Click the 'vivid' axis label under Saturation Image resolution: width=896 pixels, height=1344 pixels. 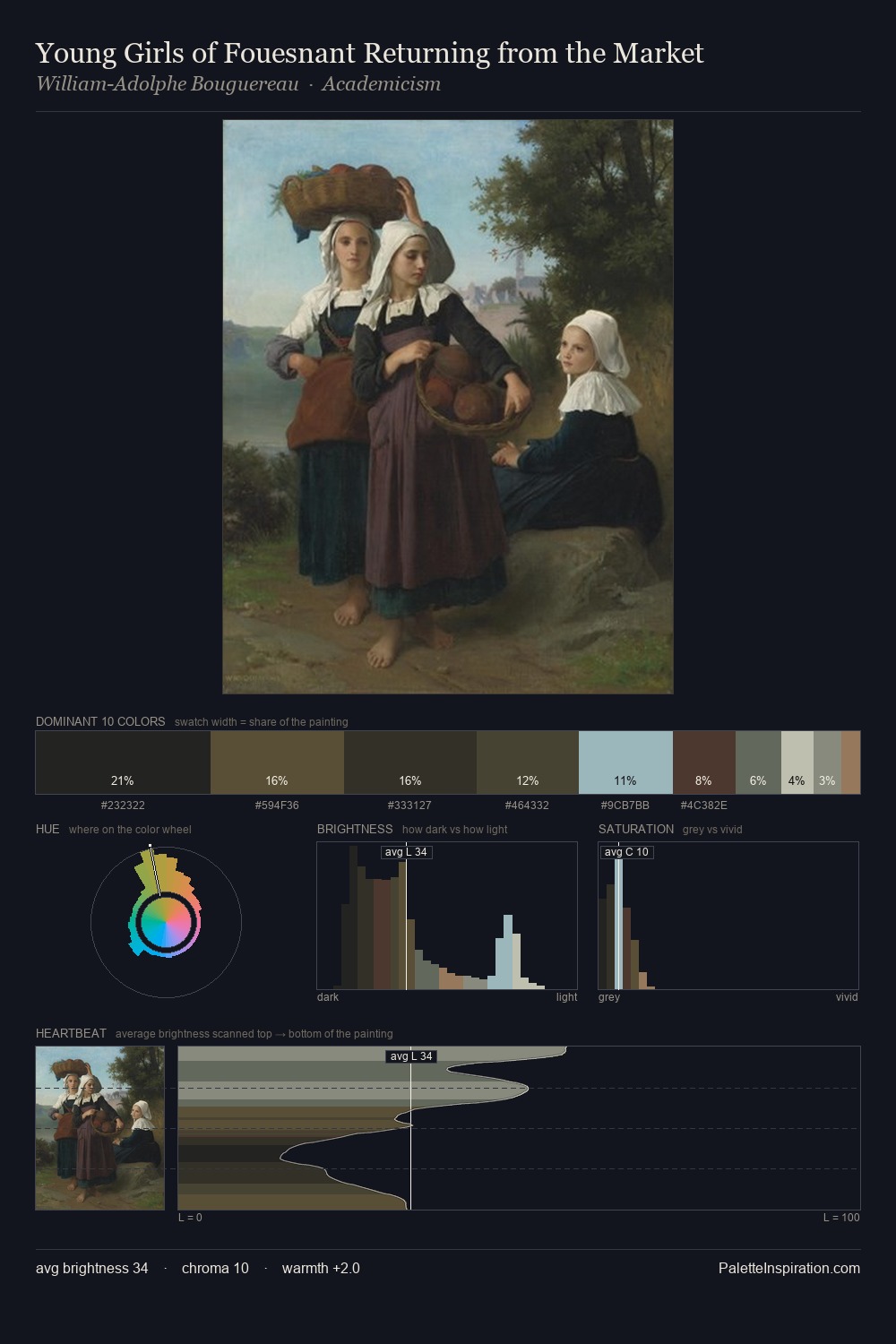point(847,997)
